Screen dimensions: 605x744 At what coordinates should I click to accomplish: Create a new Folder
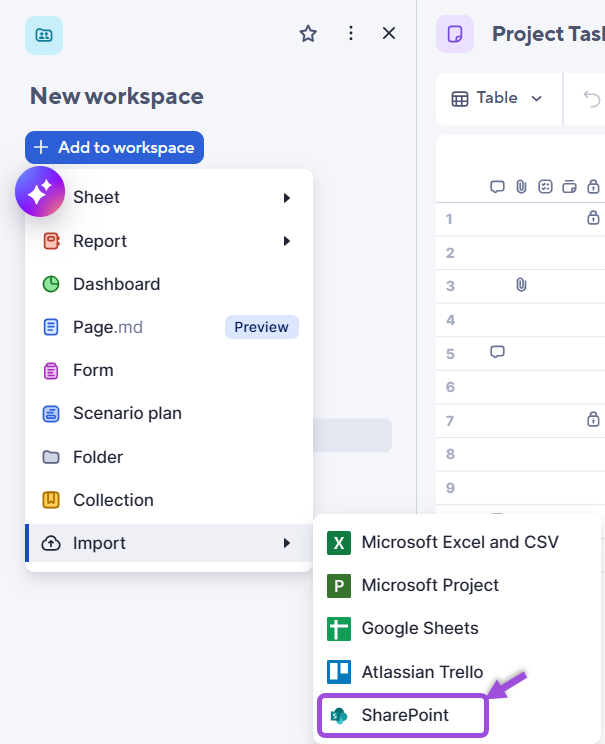(x=168, y=457)
